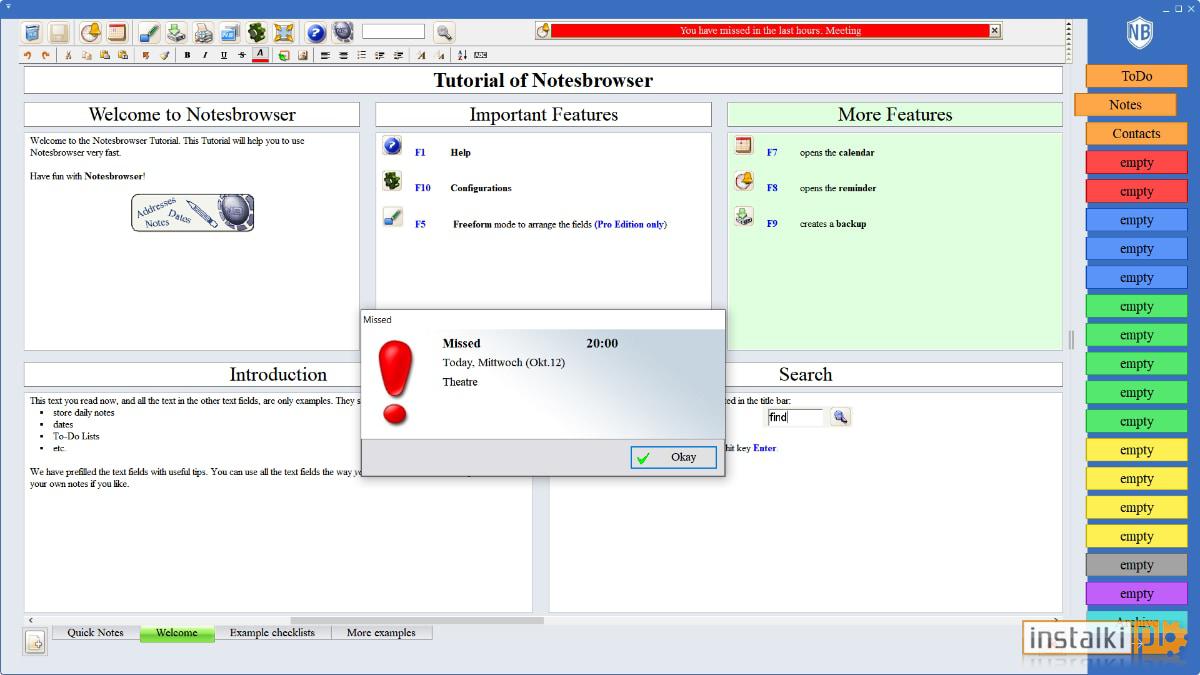
Task: Open the reminder from the toolbar bell-clock icon
Action: 91,32
